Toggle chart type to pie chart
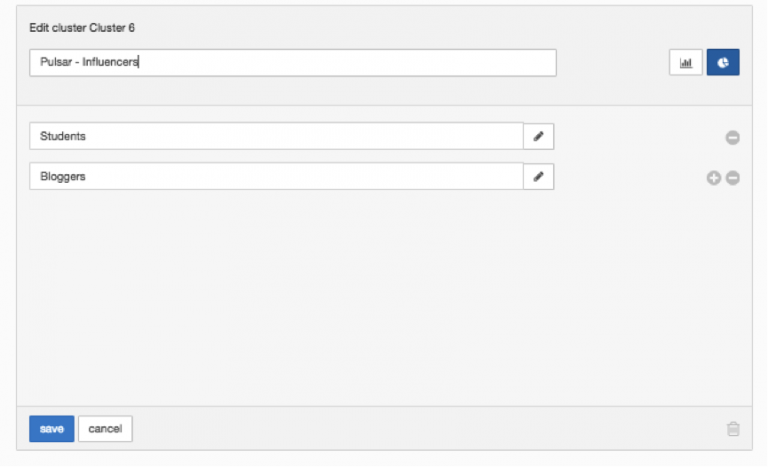Screen dimensions: 768x467 [x=723, y=63]
